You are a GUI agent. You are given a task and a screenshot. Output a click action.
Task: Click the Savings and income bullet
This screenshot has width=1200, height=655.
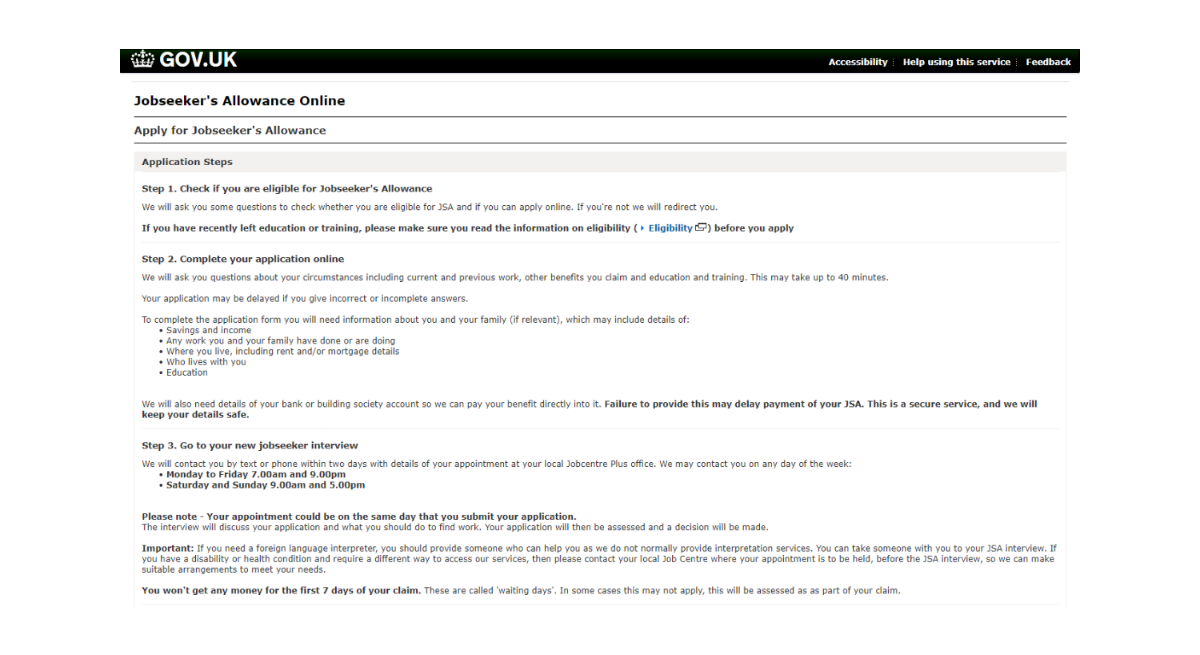pos(208,330)
